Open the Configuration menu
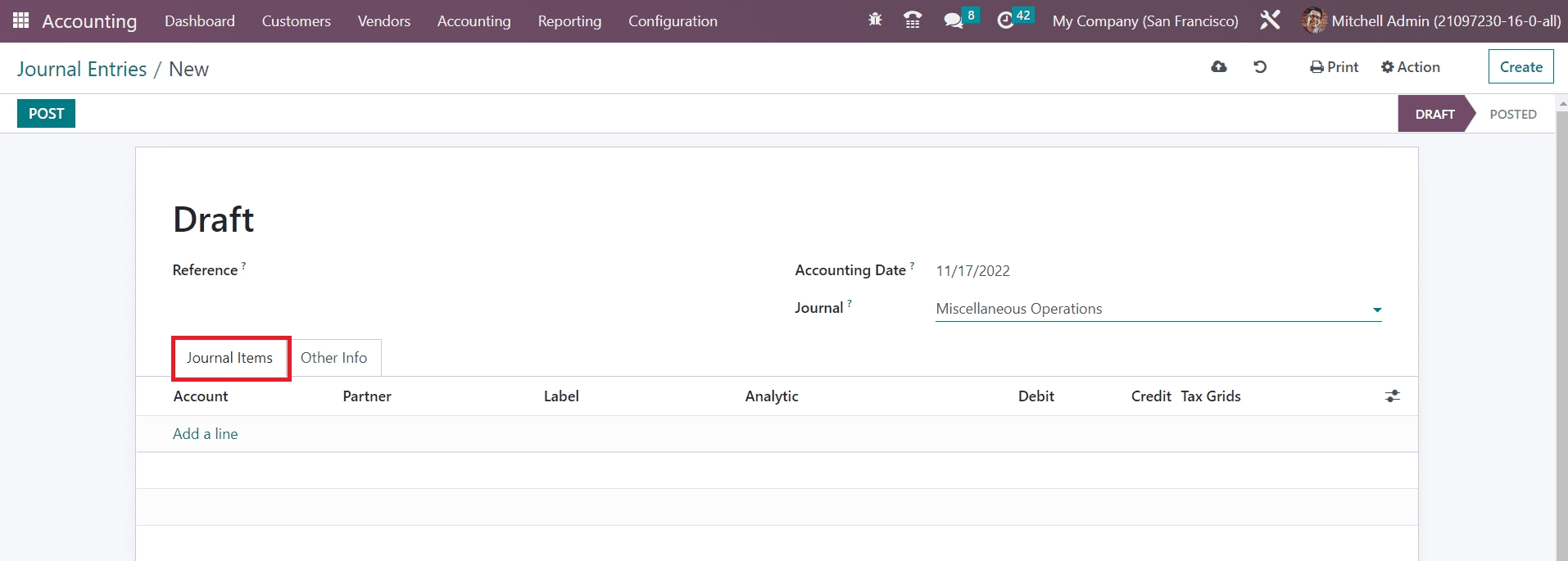This screenshot has width=1568, height=561. click(673, 21)
